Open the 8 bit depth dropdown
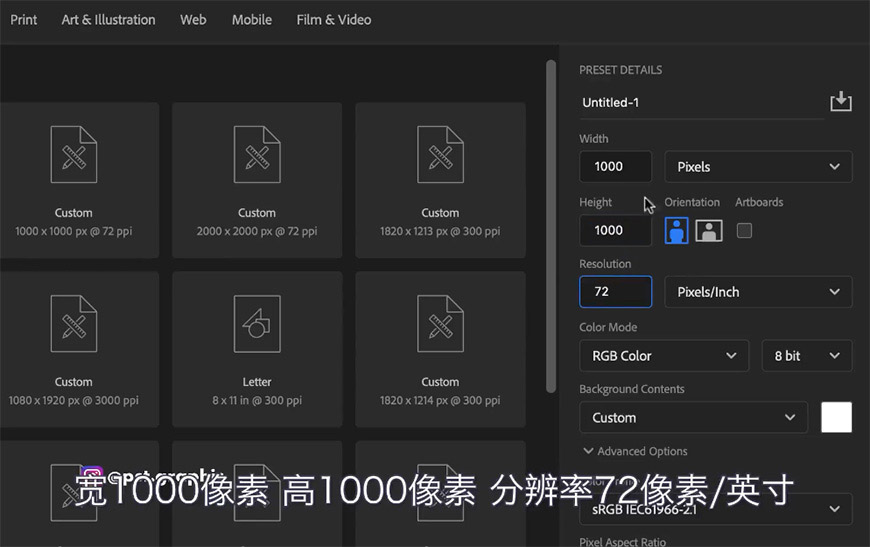This screenshot has height=547, width=870. (807, 356)
